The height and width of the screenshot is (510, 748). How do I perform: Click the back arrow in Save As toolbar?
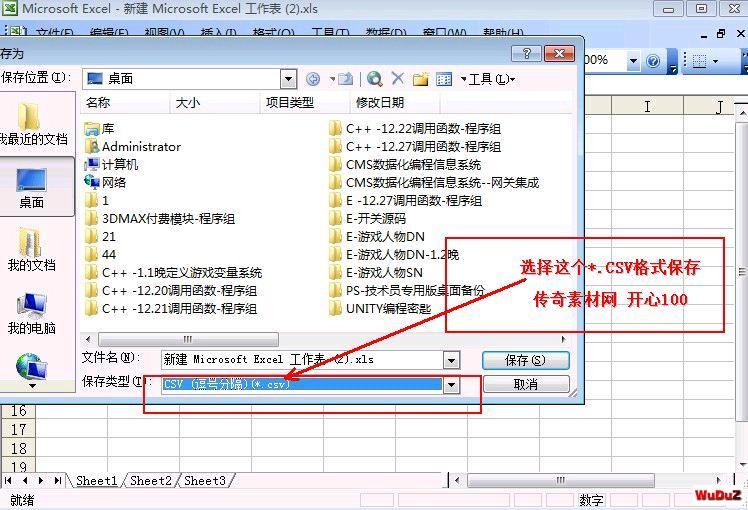(x=313, y=79)
